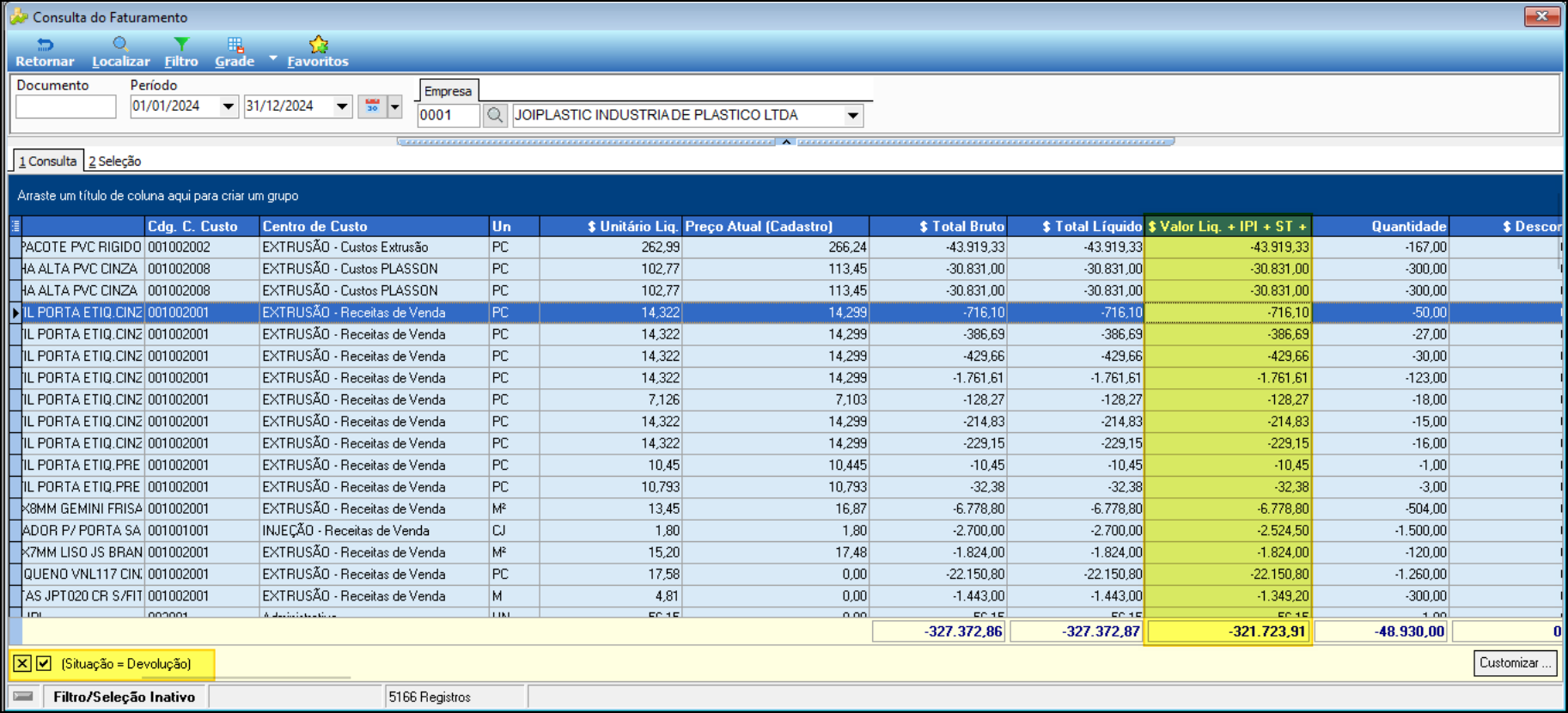The height and width of the screenshot is (713, 1568).
Task: Click the cost code 001002002 cell
Action: [202, 247]
